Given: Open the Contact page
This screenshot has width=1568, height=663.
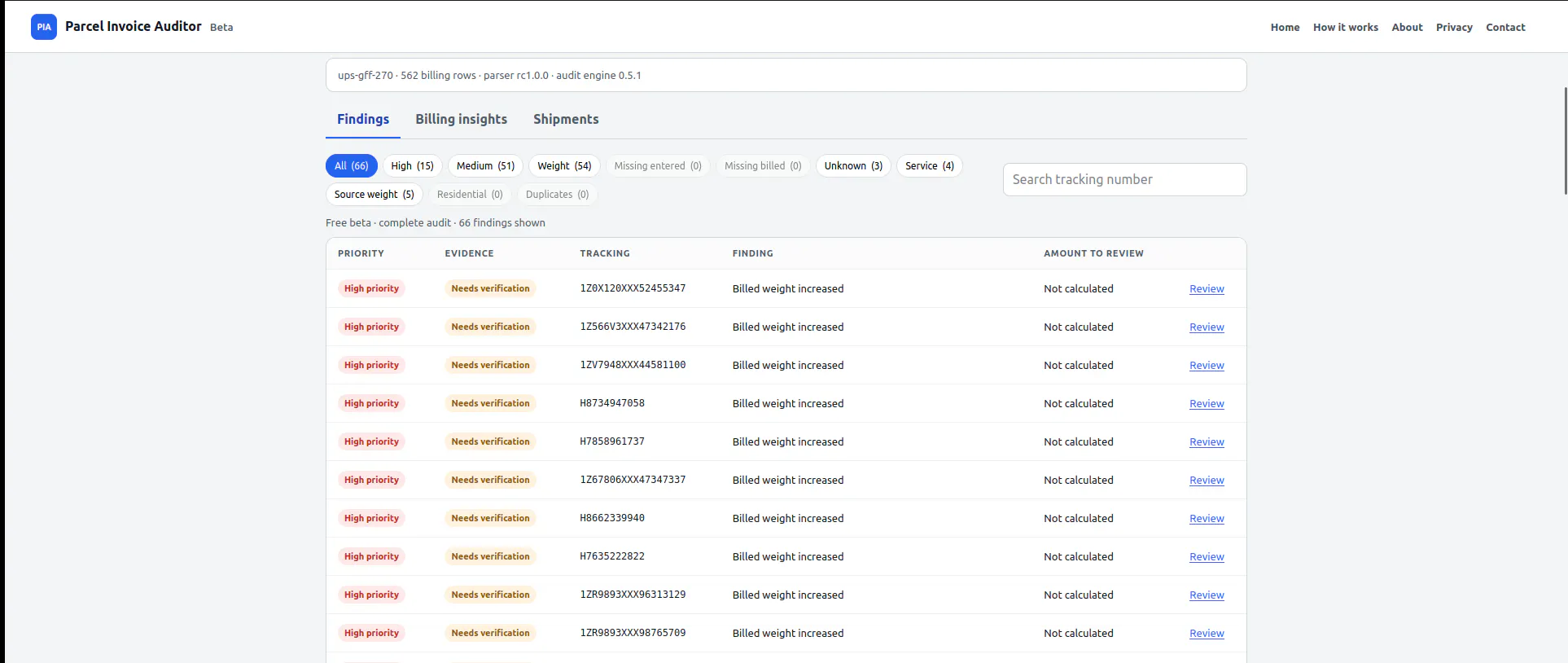Looking at the screenshot, I should 1505,27.
